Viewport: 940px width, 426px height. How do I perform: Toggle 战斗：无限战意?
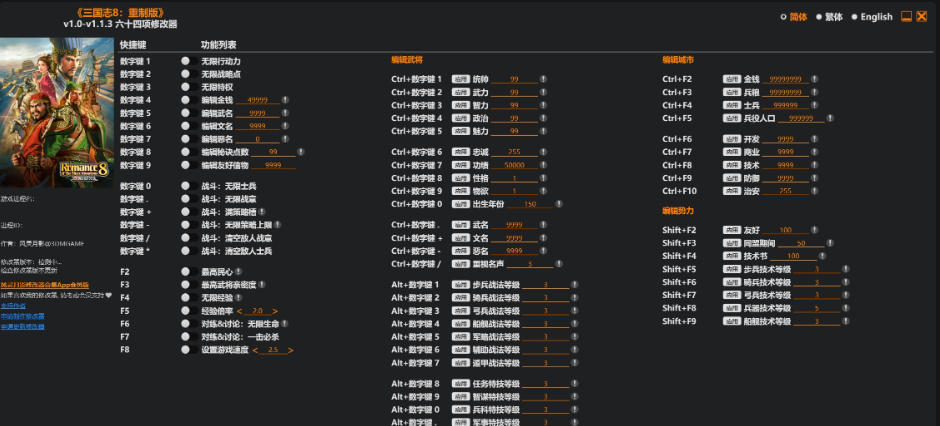[x=189, y=199]
